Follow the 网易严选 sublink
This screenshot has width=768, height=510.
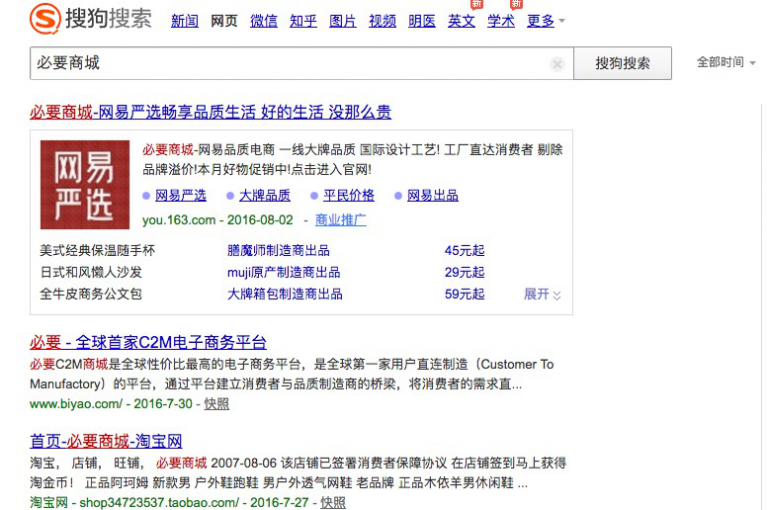coord(180,195)
